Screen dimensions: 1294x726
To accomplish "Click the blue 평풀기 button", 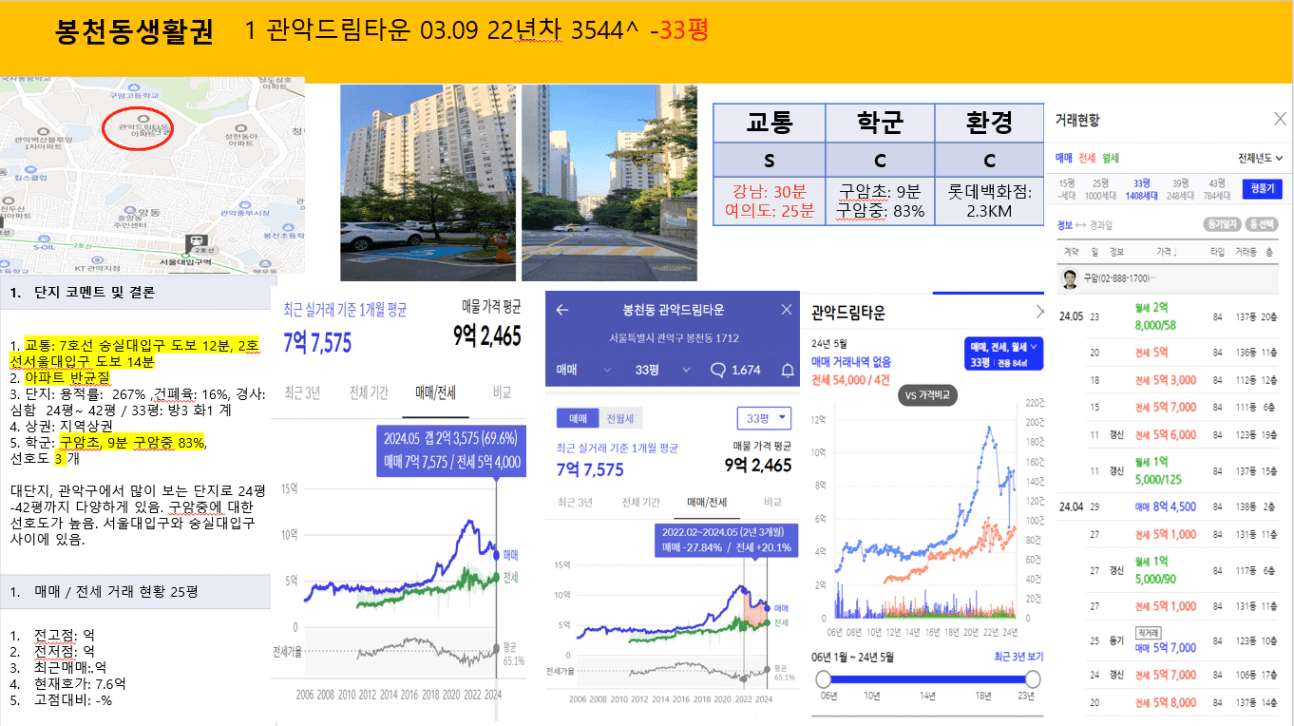I will click(x=1261, y=189).
